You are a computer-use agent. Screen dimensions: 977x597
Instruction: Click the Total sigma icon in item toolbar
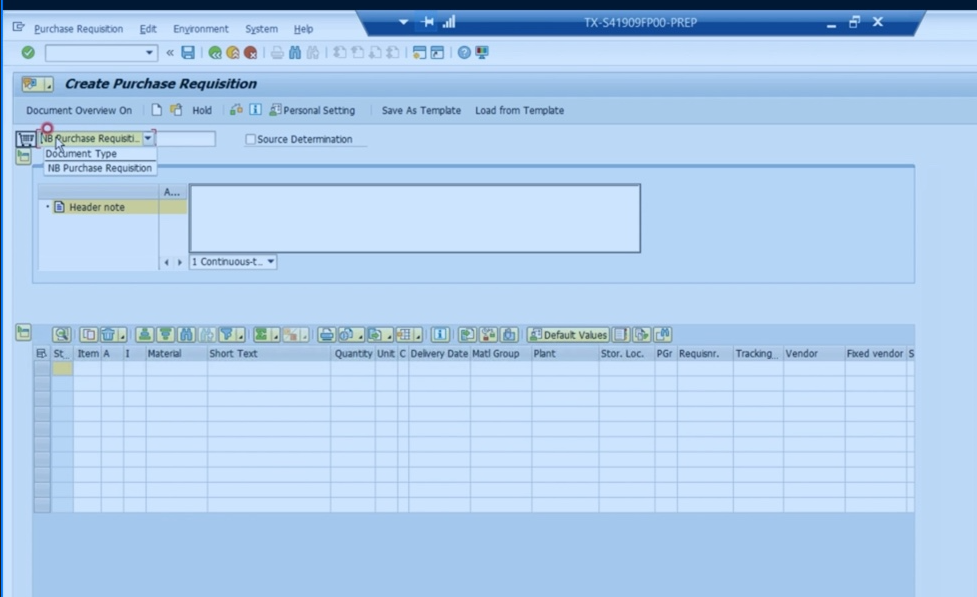(262, 335)
